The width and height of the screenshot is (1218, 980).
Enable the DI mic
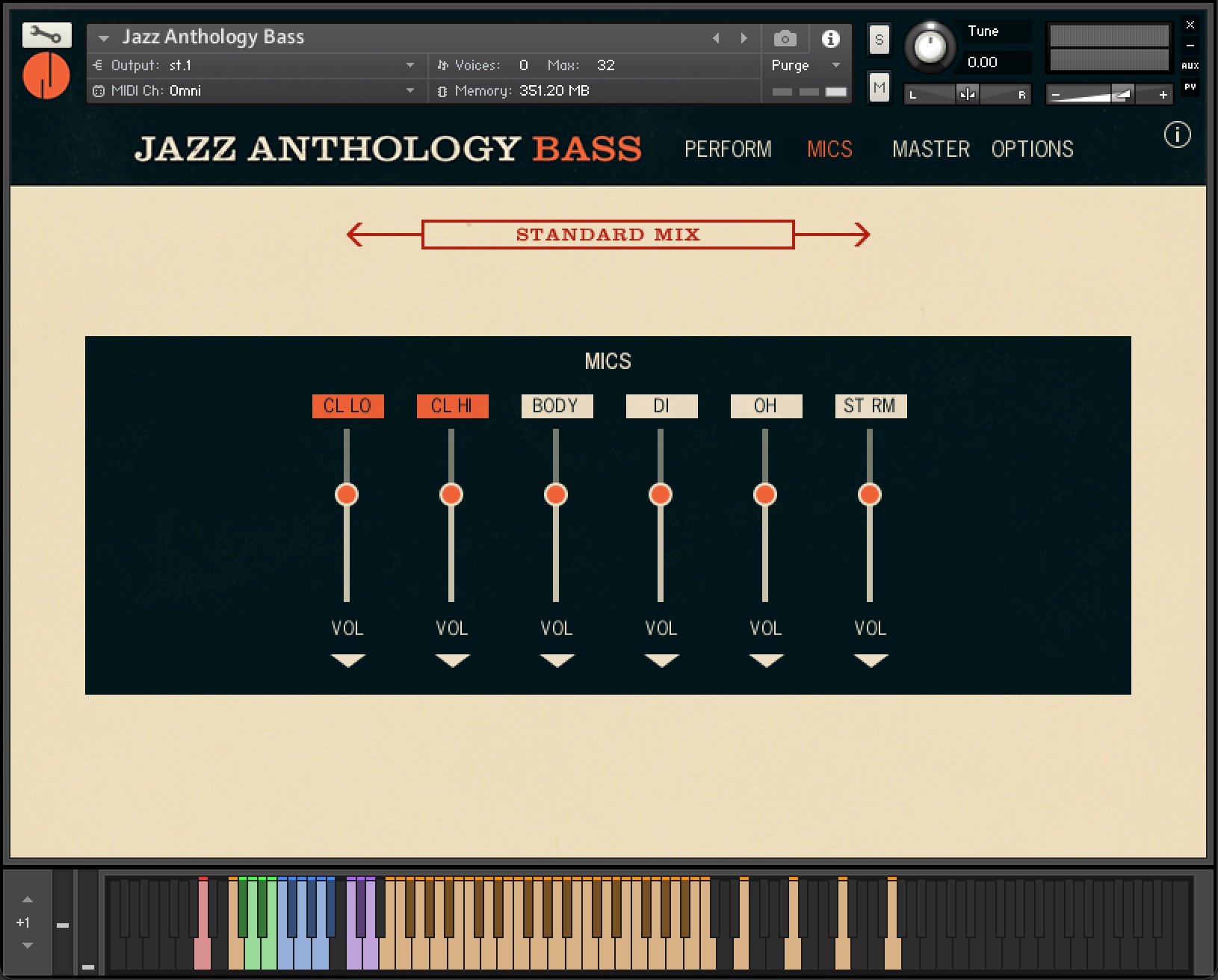[661, 406]
